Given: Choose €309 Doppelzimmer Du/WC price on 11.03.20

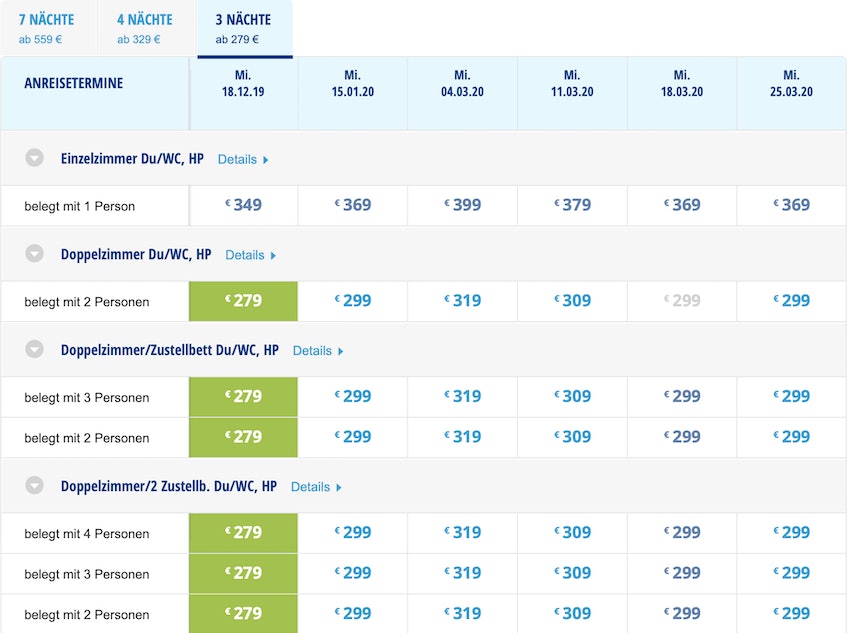Looking at the screenshot, I should click(572, 301).
